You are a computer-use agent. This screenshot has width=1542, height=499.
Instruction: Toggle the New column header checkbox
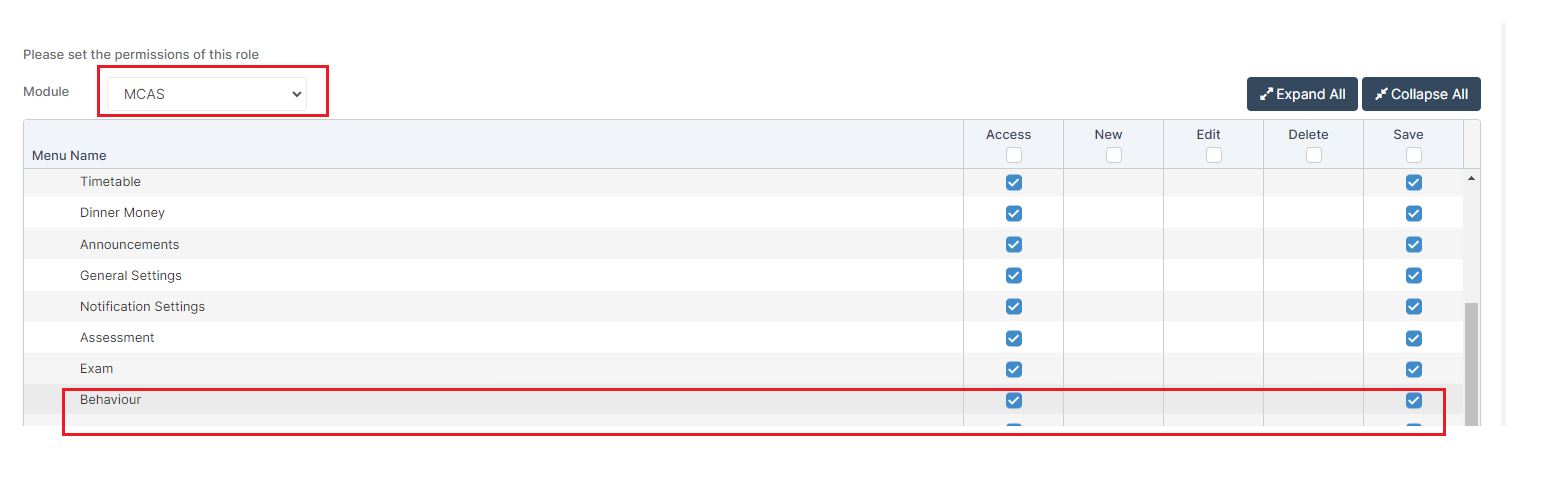pyautogui.click(x=1114, y=155)
